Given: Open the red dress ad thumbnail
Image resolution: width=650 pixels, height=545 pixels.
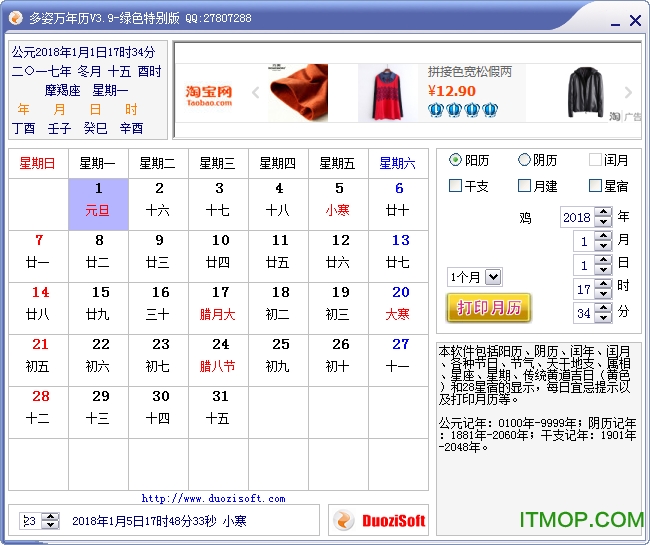Looking at the screenshot, I should coord(388,92).
